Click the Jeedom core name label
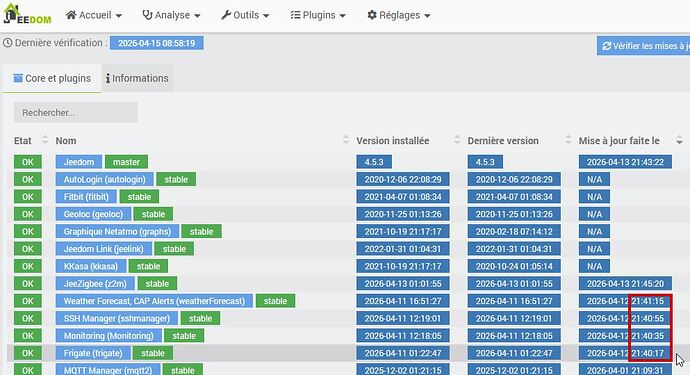690x375 pixels. coord(79,162)
